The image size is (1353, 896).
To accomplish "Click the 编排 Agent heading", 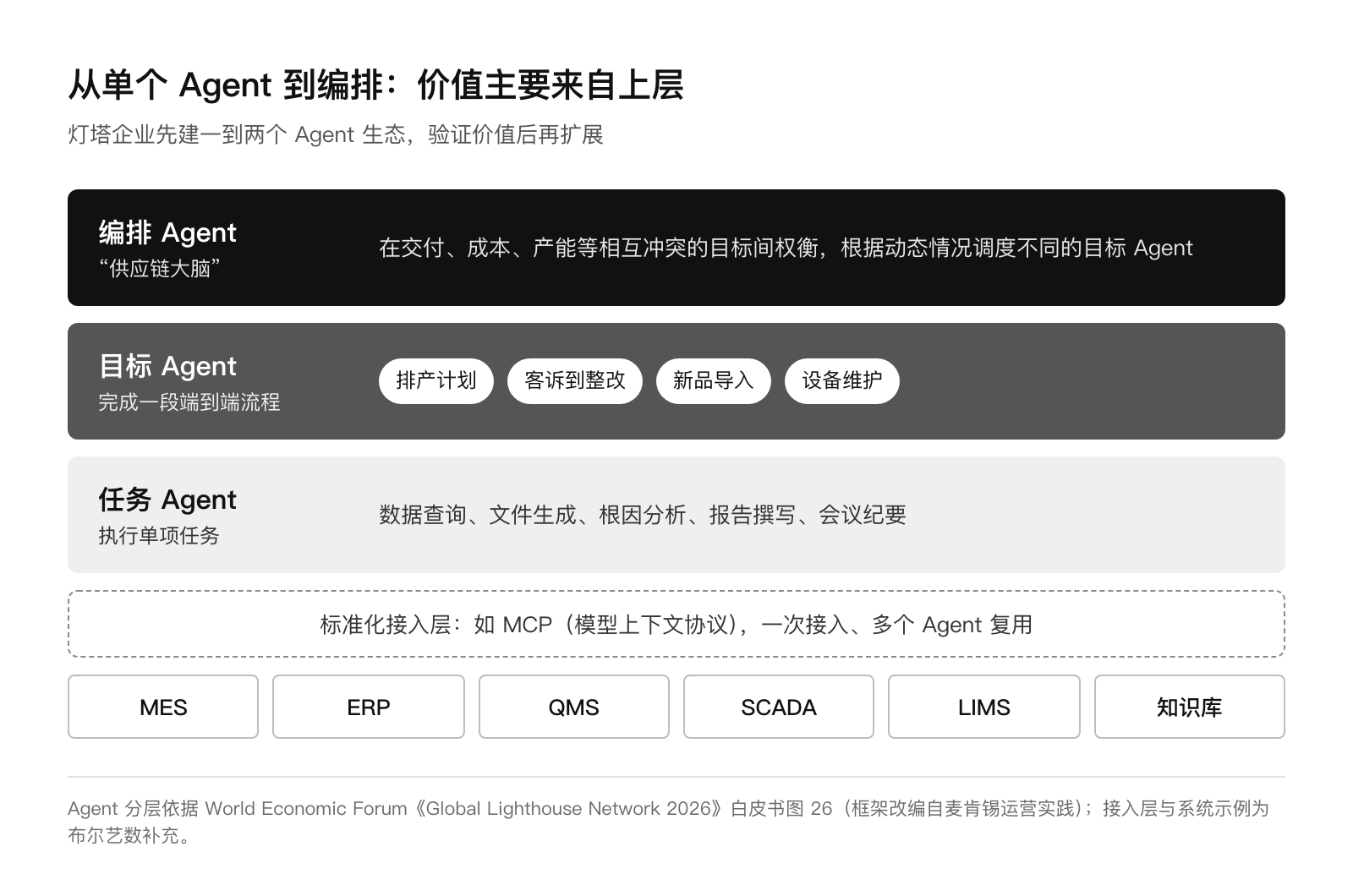I will 167,232.
